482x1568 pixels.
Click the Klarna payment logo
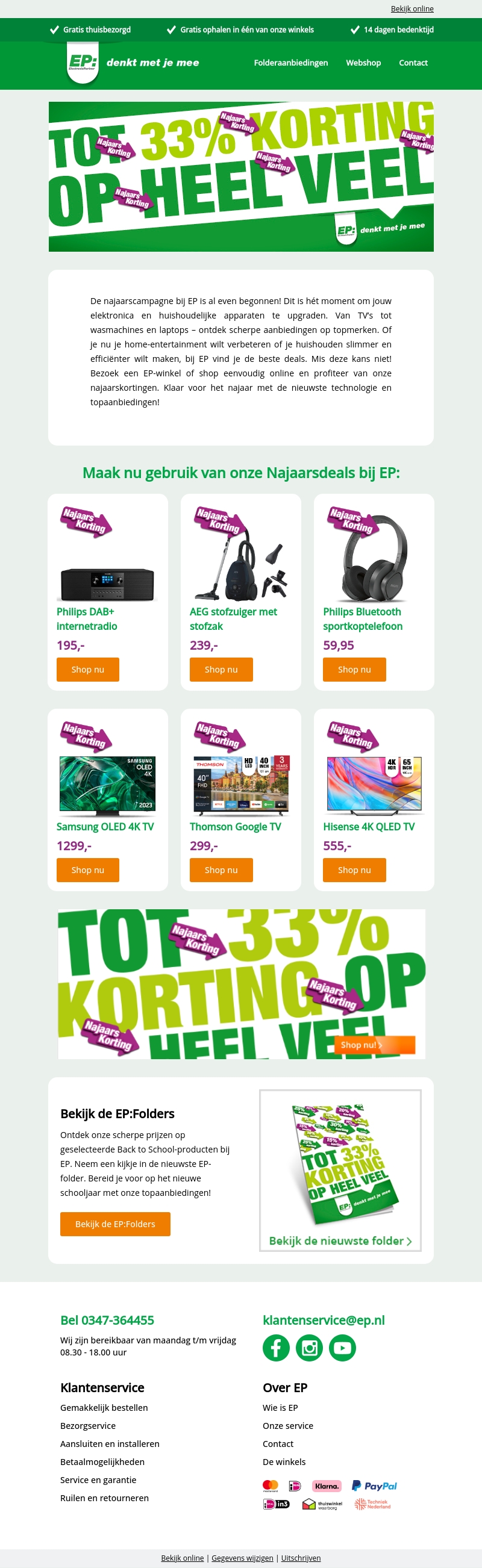pyautogui.click(x=327, y=1486)
